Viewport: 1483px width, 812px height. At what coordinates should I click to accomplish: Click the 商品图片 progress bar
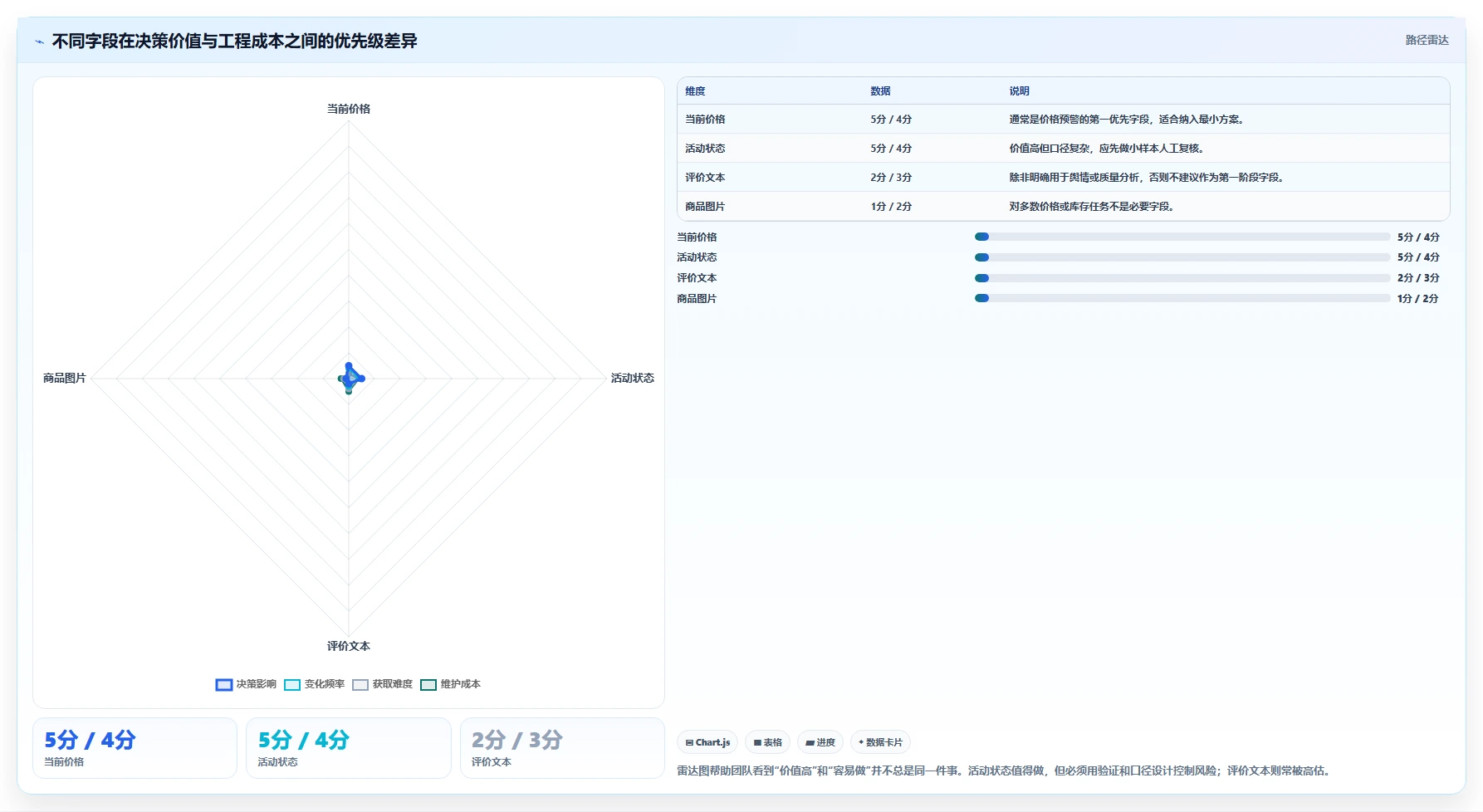[1182, 298]
